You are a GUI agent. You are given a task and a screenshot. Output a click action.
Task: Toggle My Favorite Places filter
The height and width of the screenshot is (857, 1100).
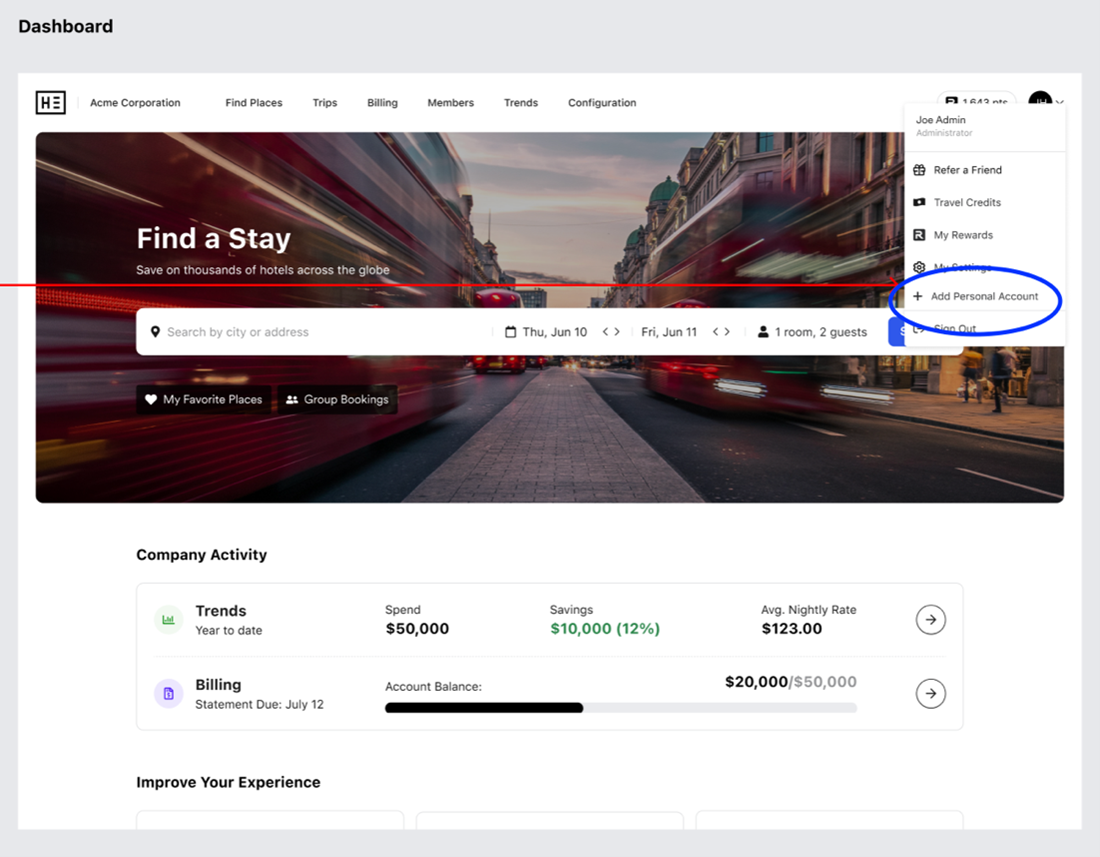pos(203,399)
